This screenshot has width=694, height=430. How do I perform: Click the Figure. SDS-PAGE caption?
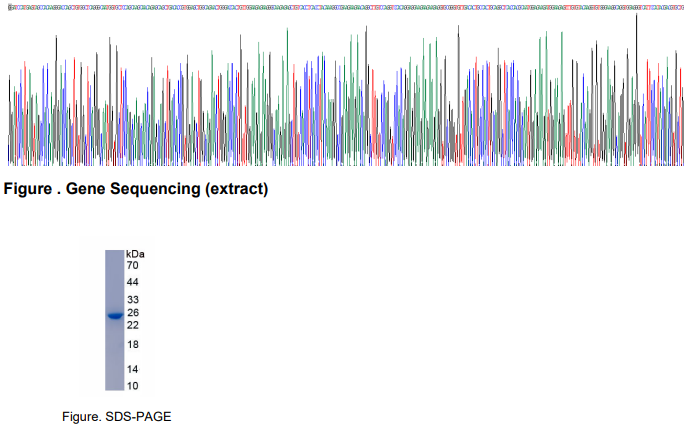point(116,417)
